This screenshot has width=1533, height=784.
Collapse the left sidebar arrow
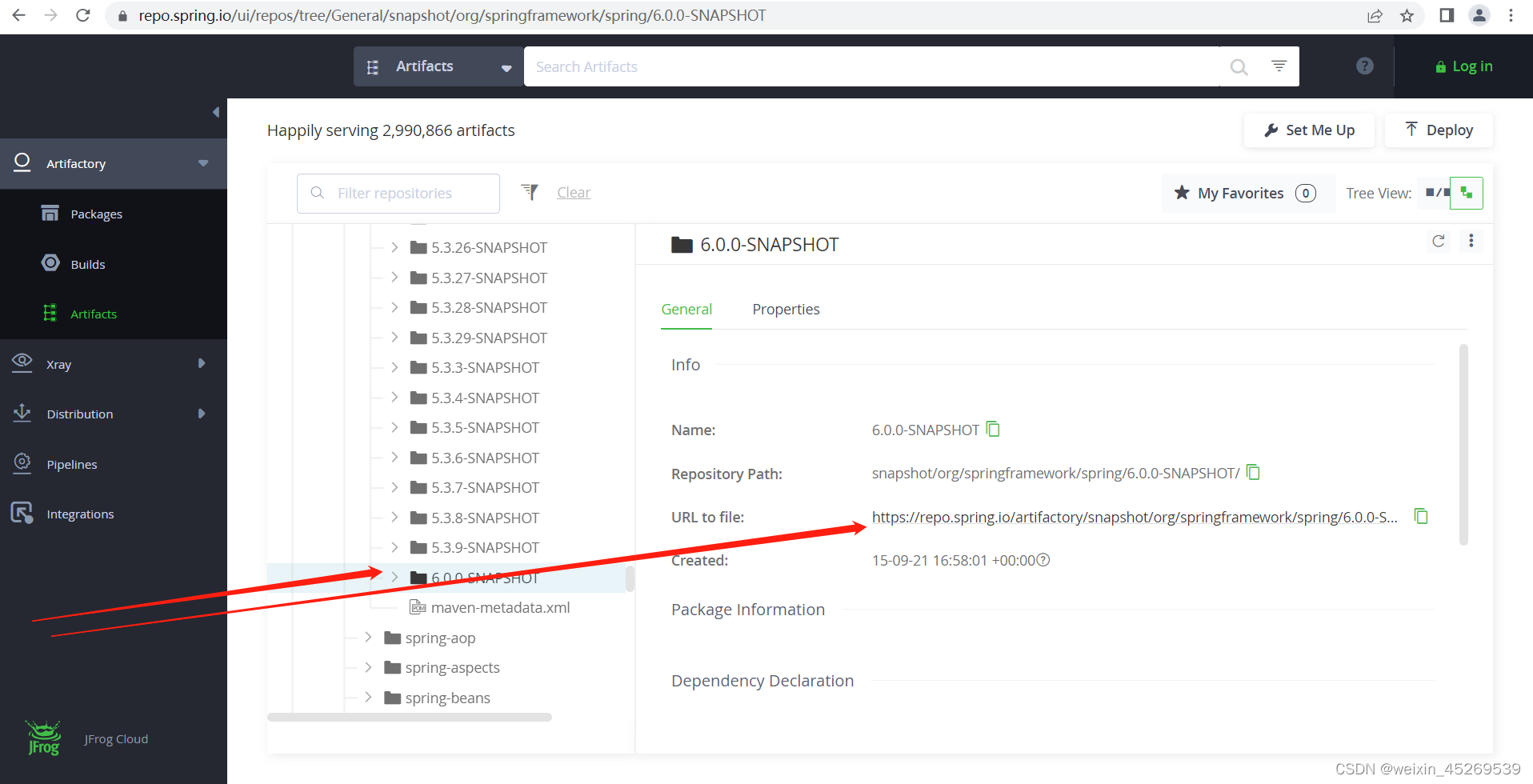(x=216, y=112)
